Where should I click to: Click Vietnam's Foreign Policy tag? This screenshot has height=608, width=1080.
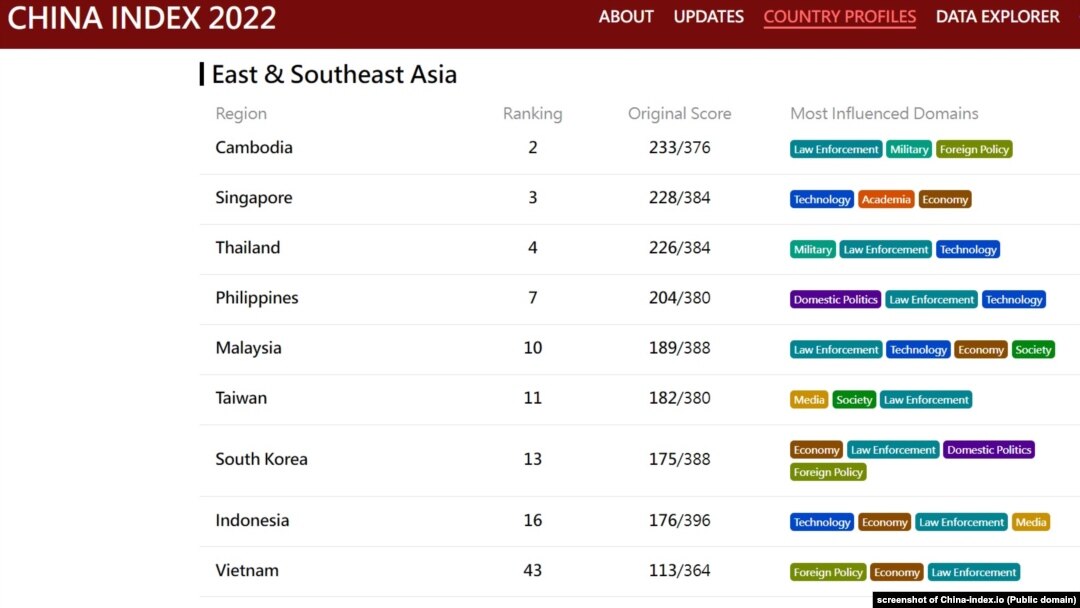click(x=828, y=573)
